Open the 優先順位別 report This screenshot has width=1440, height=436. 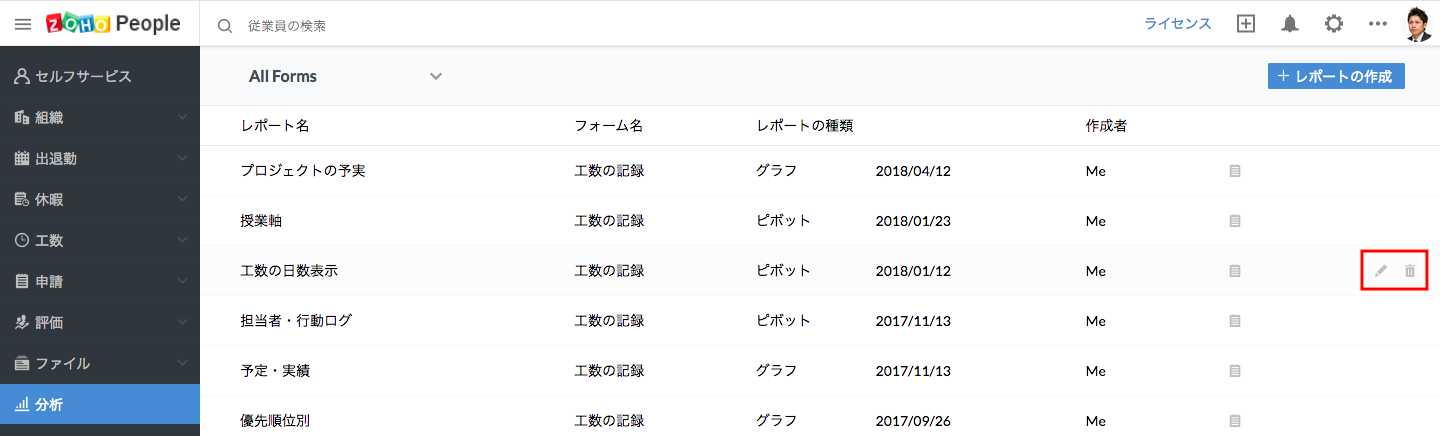[275, 421]
